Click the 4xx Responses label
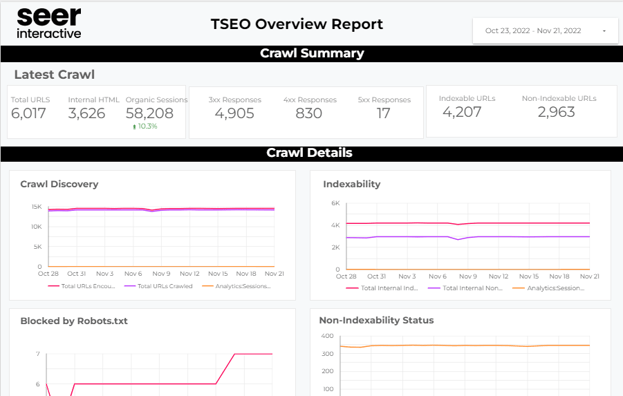The width and height of the screenshot is (623, 396). [x=310, y=100]
